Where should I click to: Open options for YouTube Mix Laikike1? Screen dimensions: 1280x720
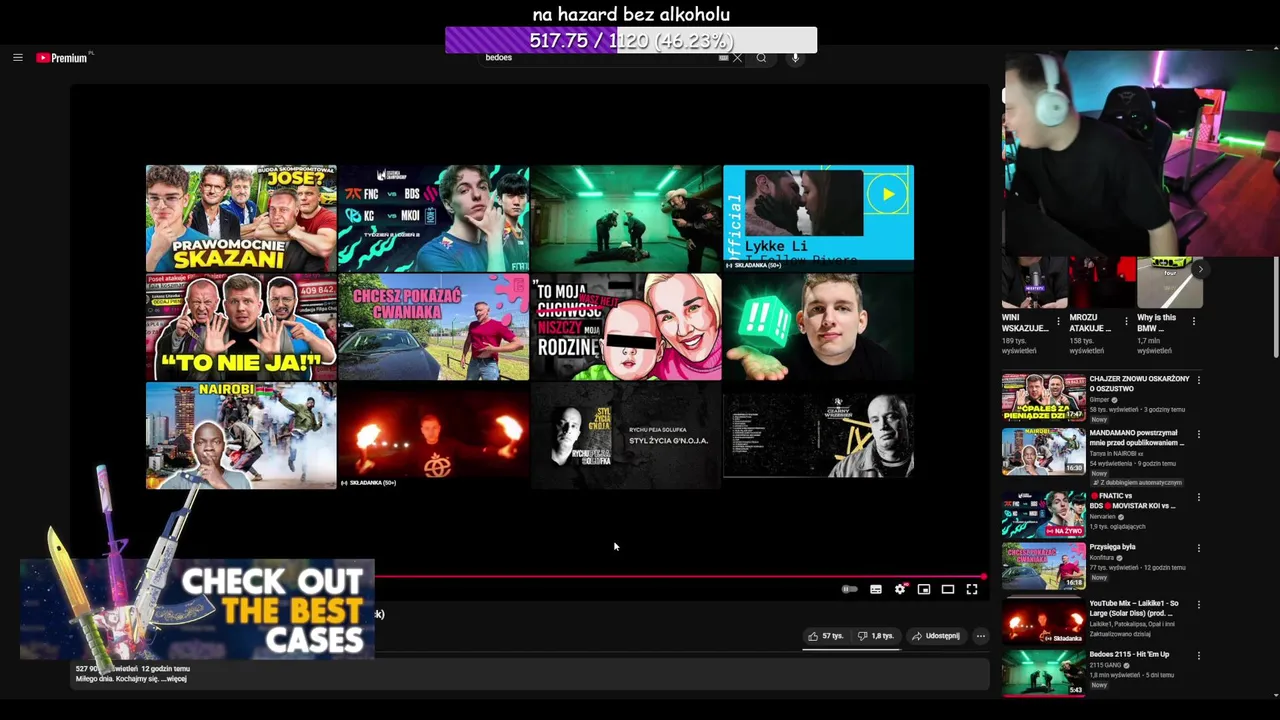point(1198,605)
